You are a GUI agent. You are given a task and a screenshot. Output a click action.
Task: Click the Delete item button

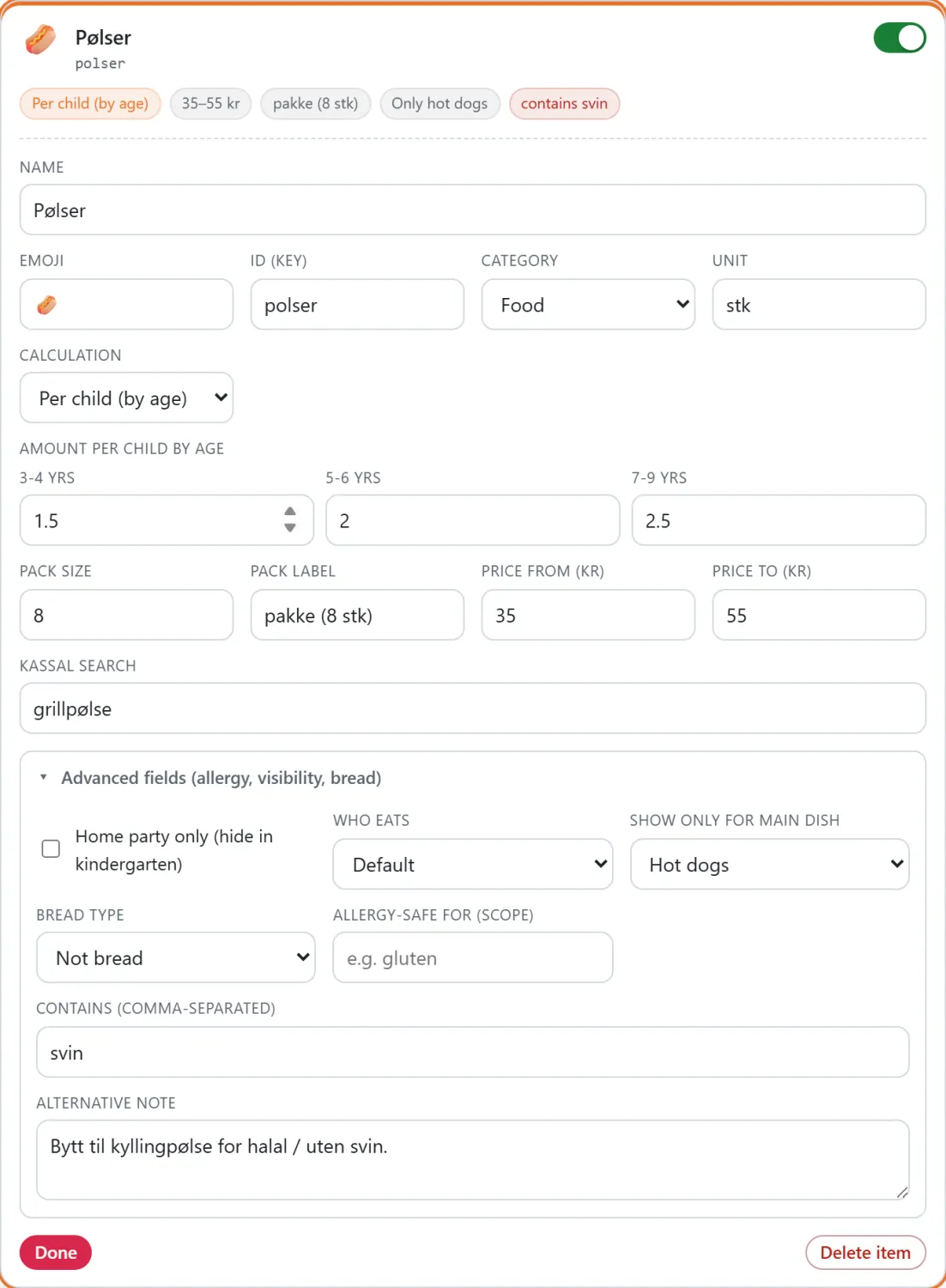click(x=865, y=1253)
